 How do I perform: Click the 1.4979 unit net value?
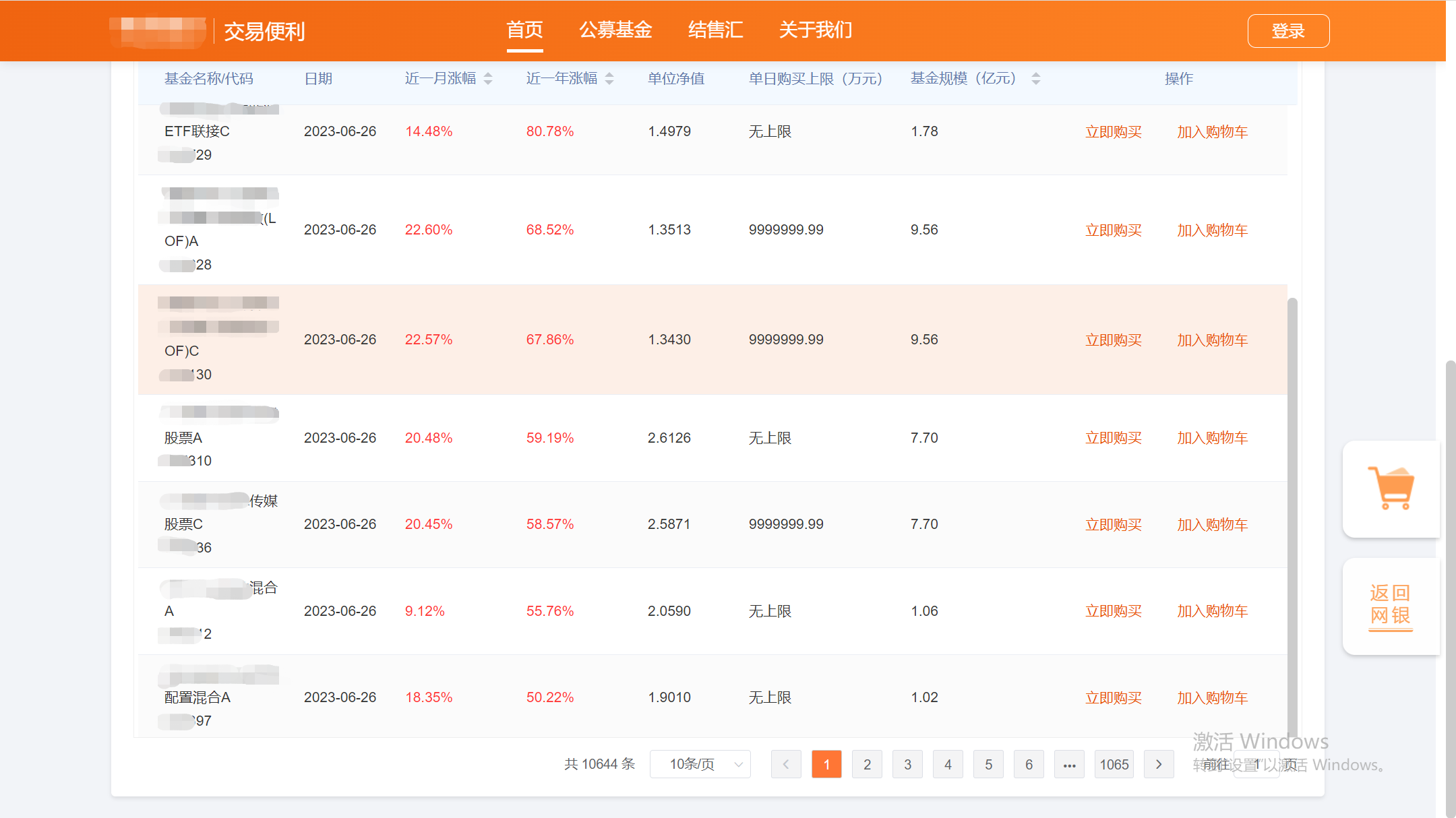tap(669, 131)
